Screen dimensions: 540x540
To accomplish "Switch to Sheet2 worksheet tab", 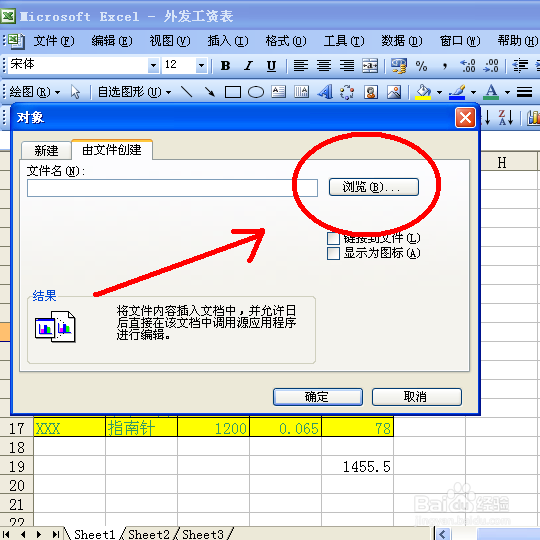I will (149, 534).
